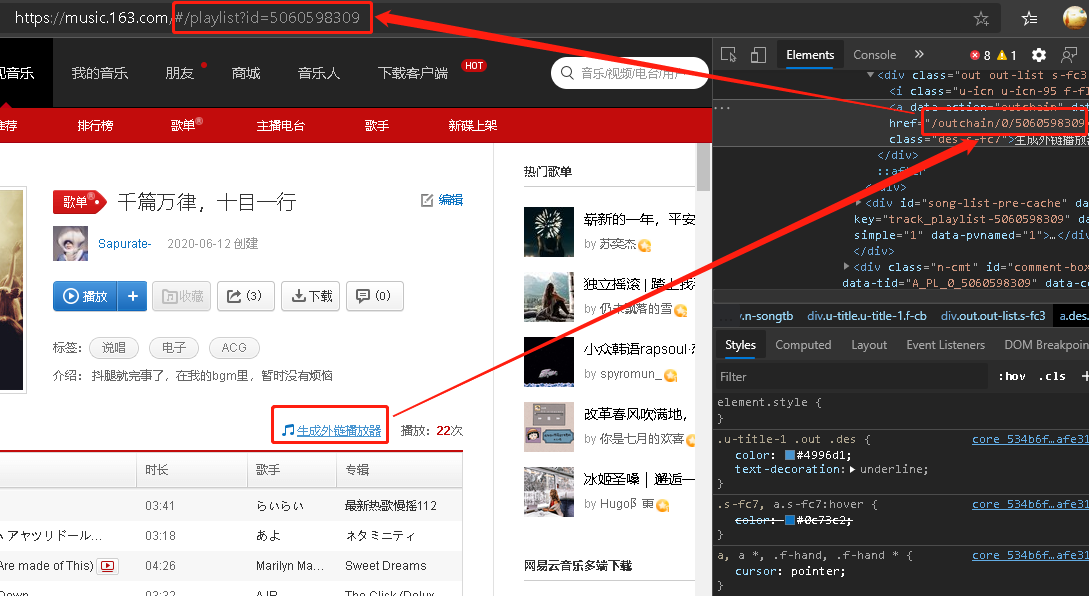Open the red error count badge
This screenshot has height=596, width=1089.
(980, 55)
